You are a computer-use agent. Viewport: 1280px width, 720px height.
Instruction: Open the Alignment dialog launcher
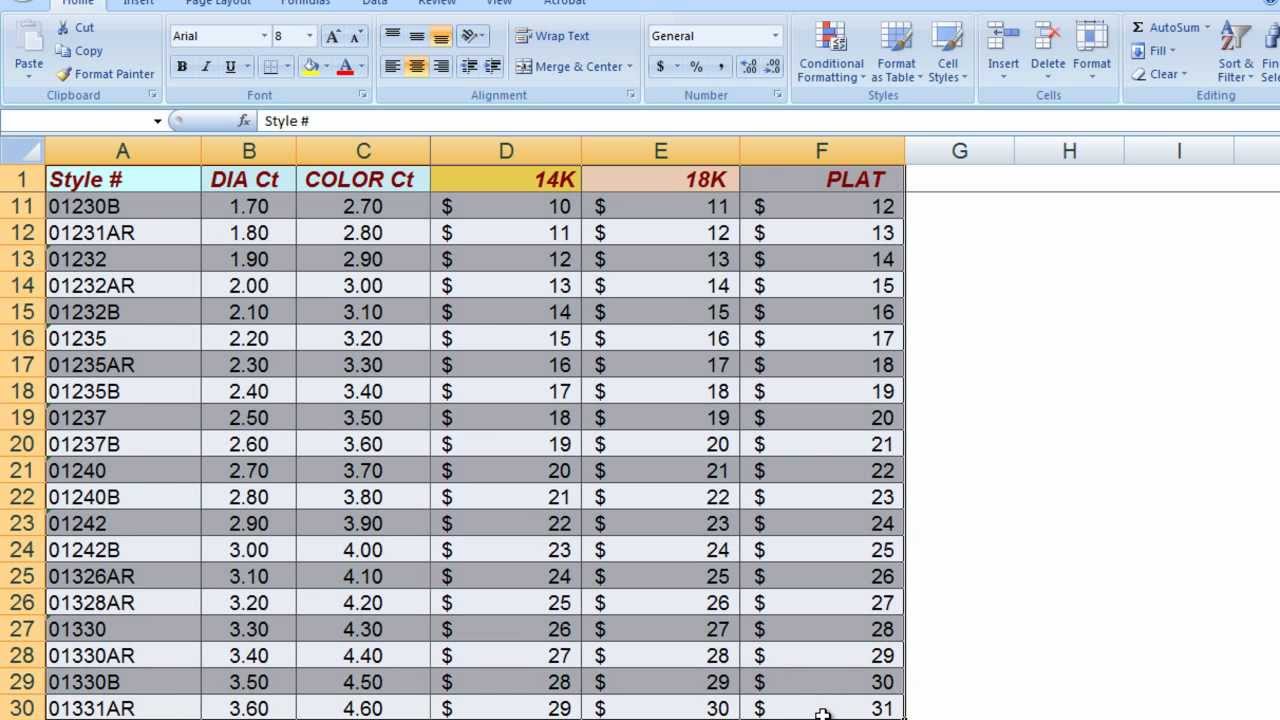[x=631, y=95]
